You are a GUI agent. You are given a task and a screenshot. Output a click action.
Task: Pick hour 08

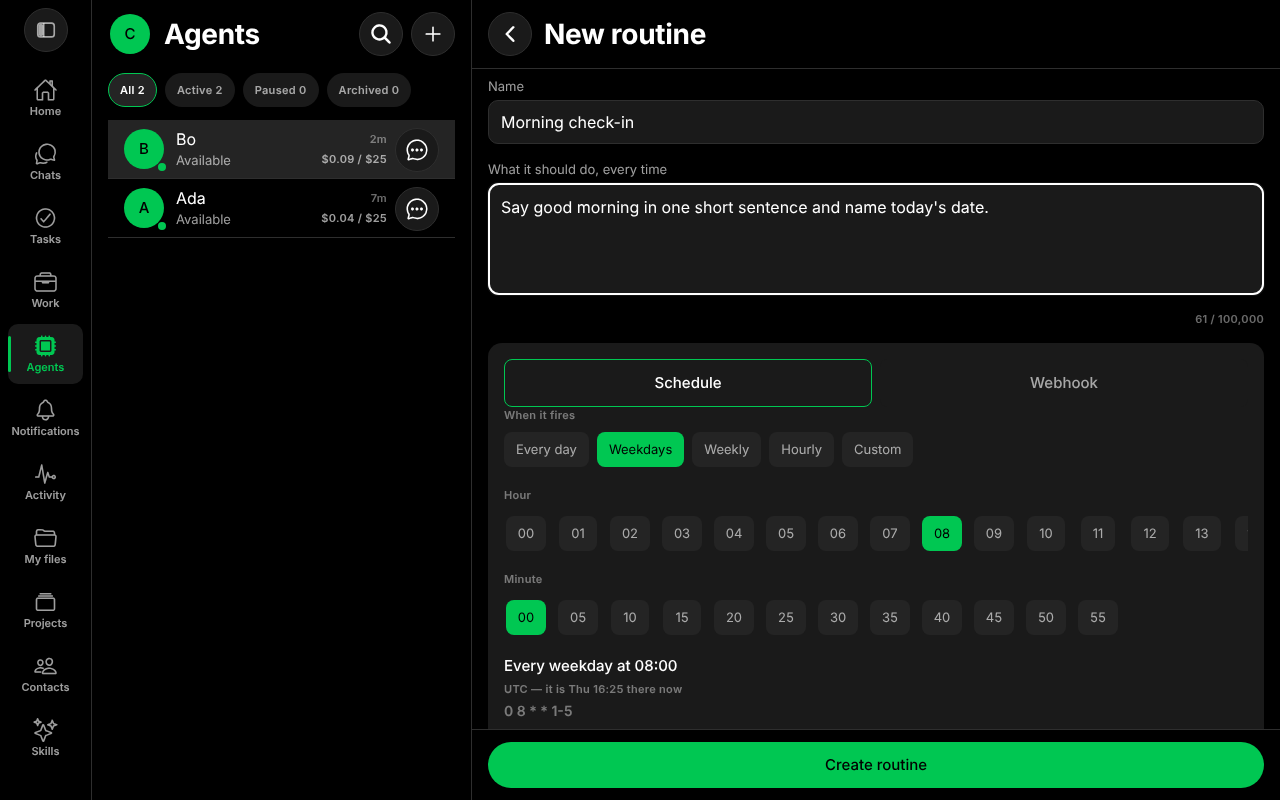pos(942,534)
